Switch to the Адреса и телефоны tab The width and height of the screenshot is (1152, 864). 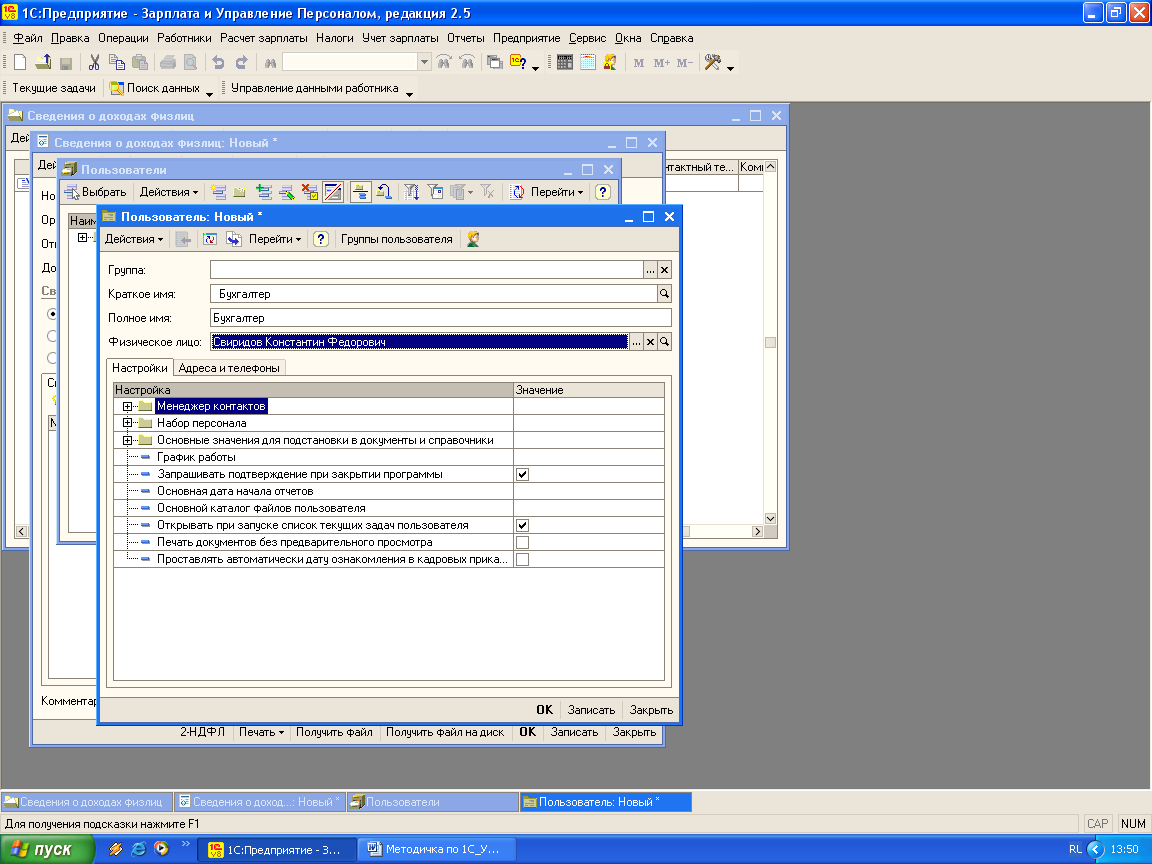[x=228, y=368]
